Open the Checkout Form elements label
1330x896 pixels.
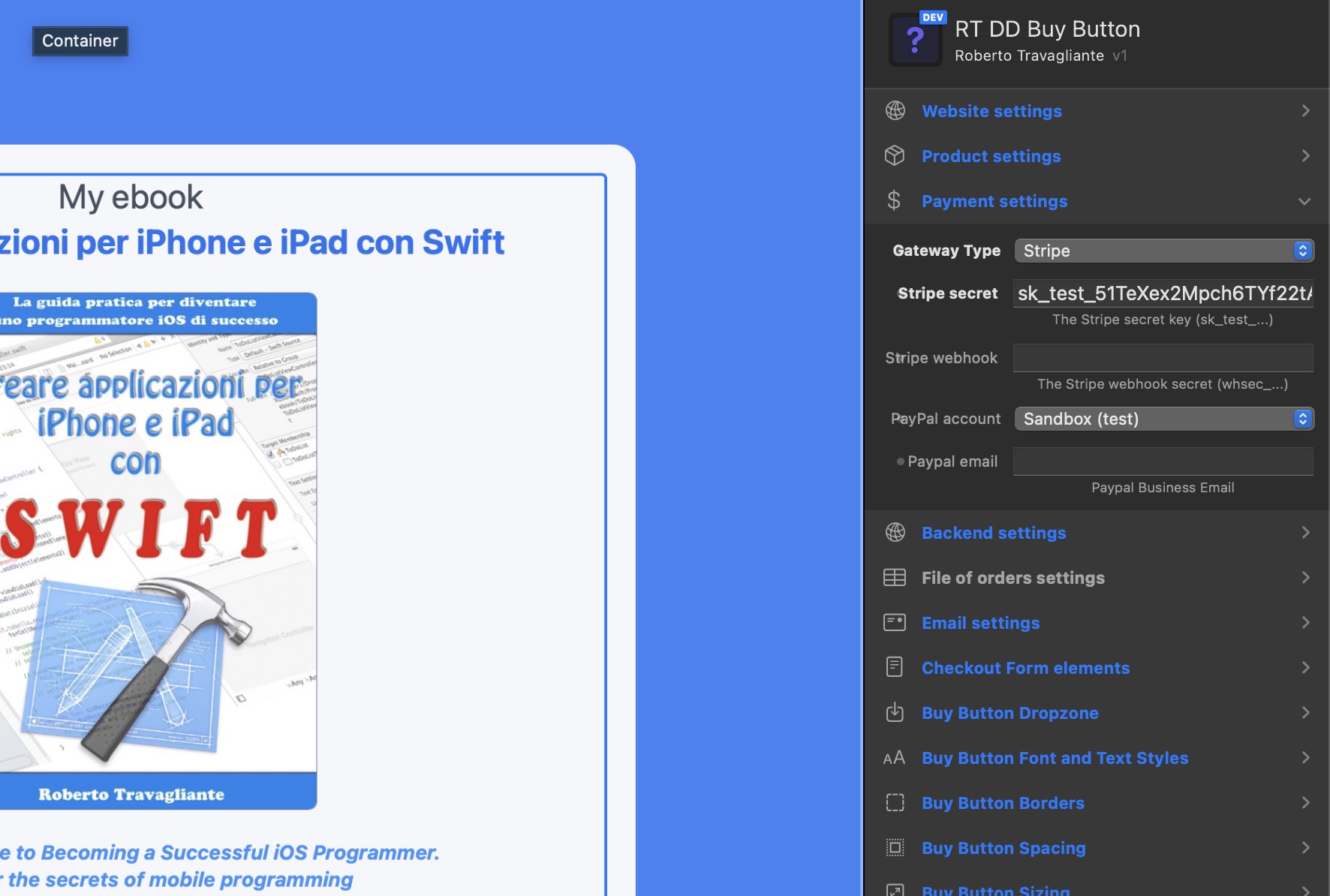pos(1025,668)
